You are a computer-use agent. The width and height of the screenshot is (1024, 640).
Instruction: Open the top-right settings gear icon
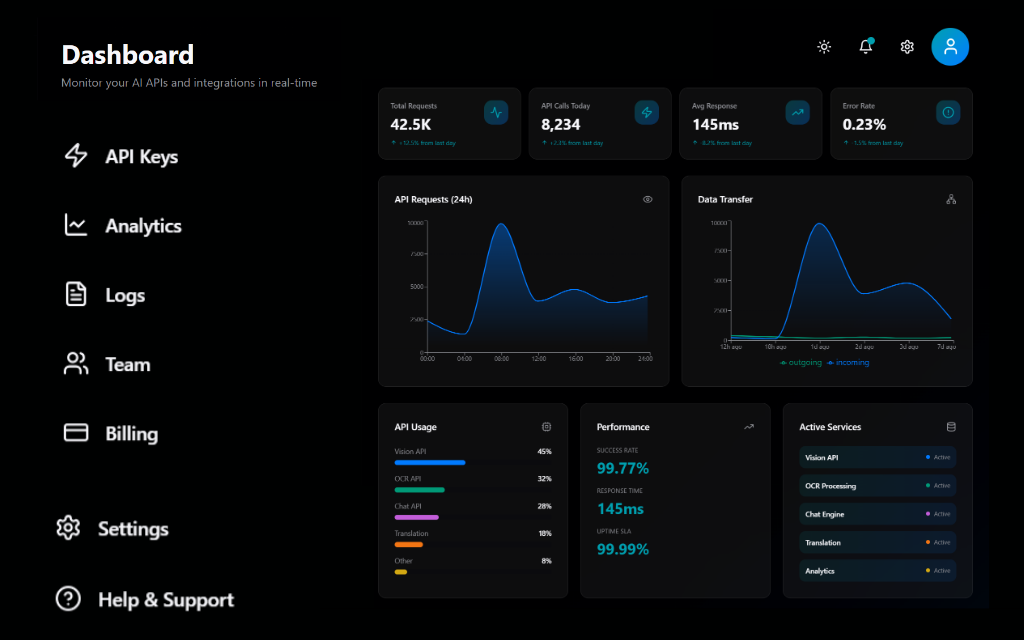(907, 47)
